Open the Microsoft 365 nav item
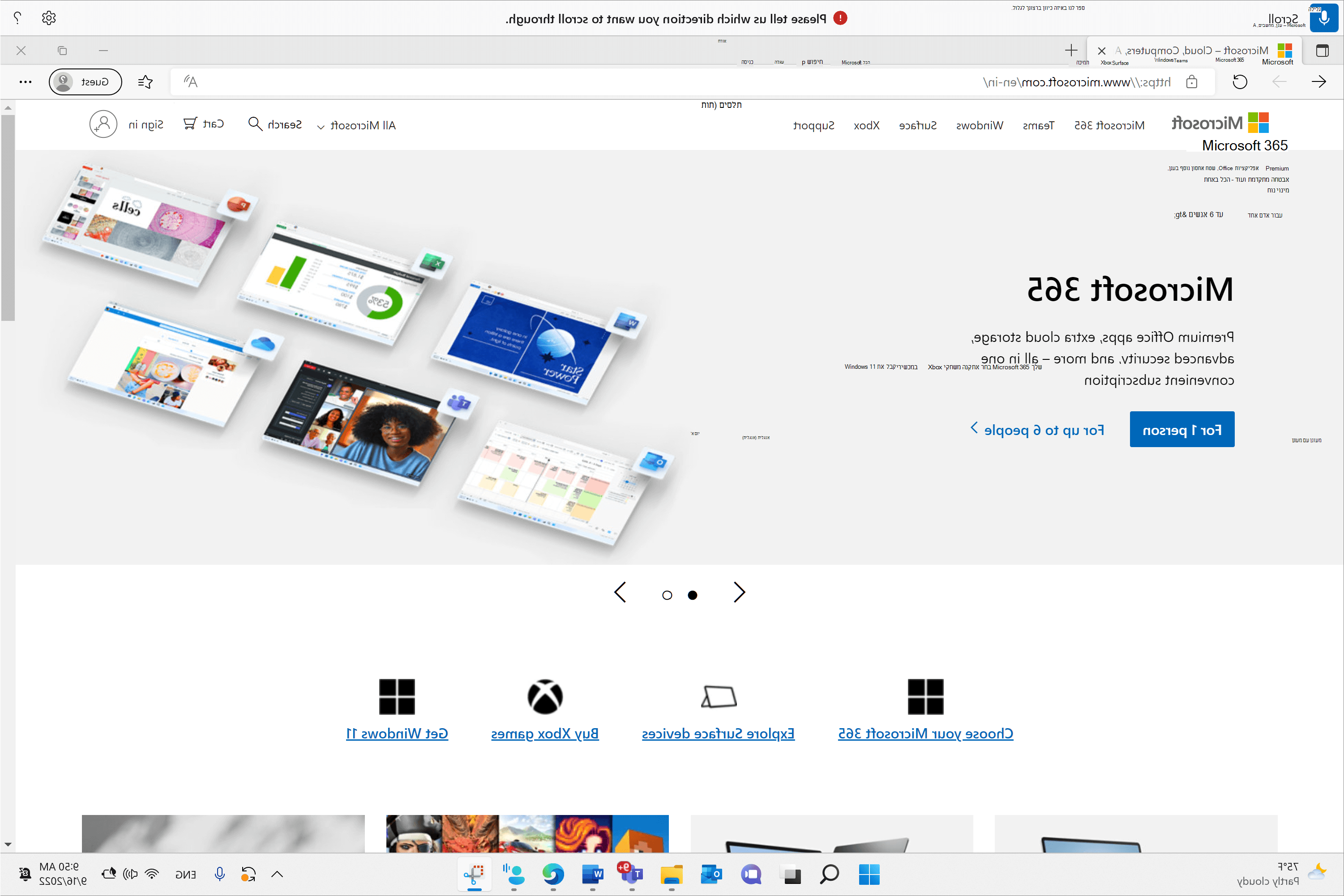 click(x=1109, y=125)
